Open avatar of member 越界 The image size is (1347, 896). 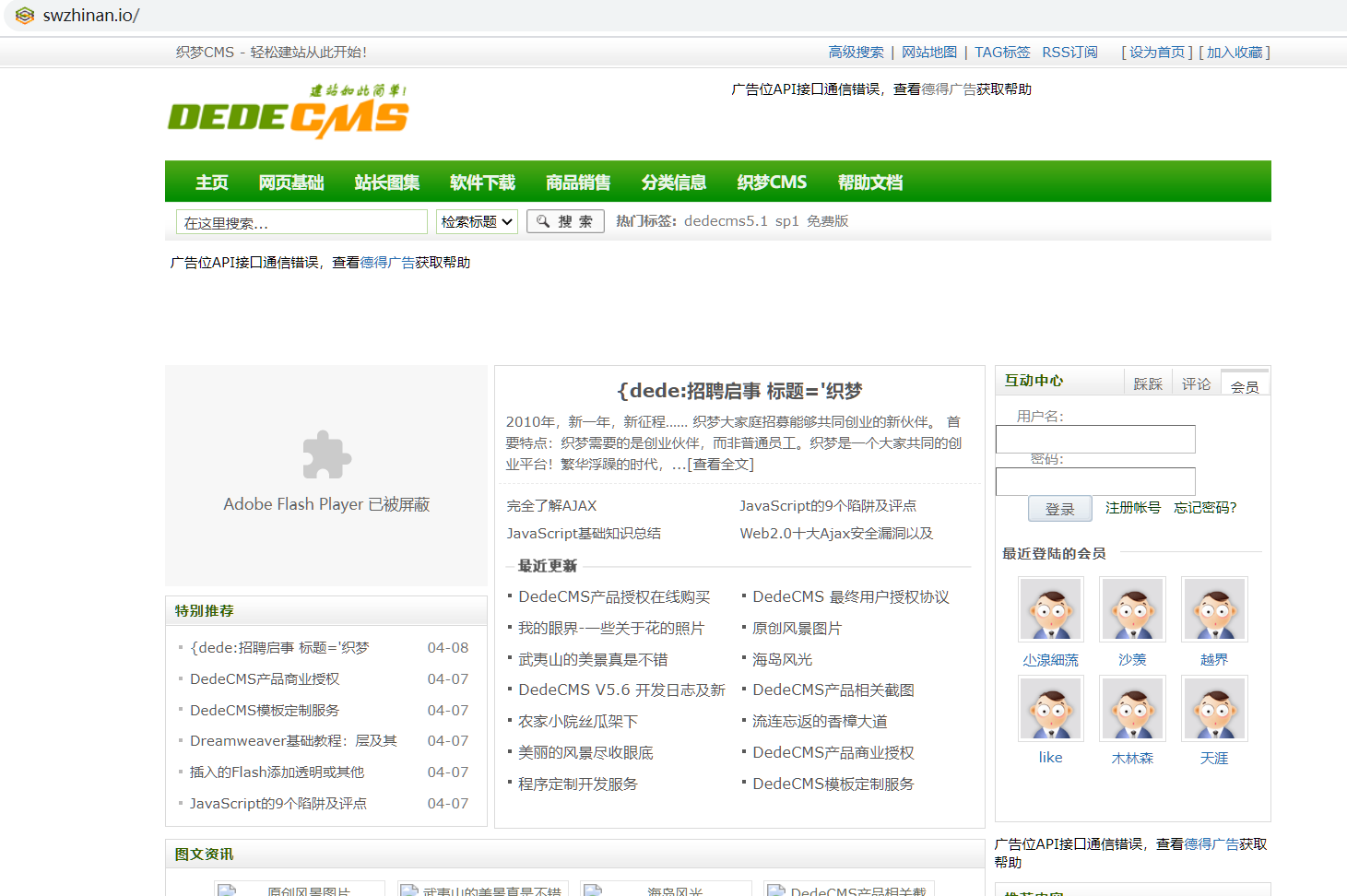[x=1214, y=609]
